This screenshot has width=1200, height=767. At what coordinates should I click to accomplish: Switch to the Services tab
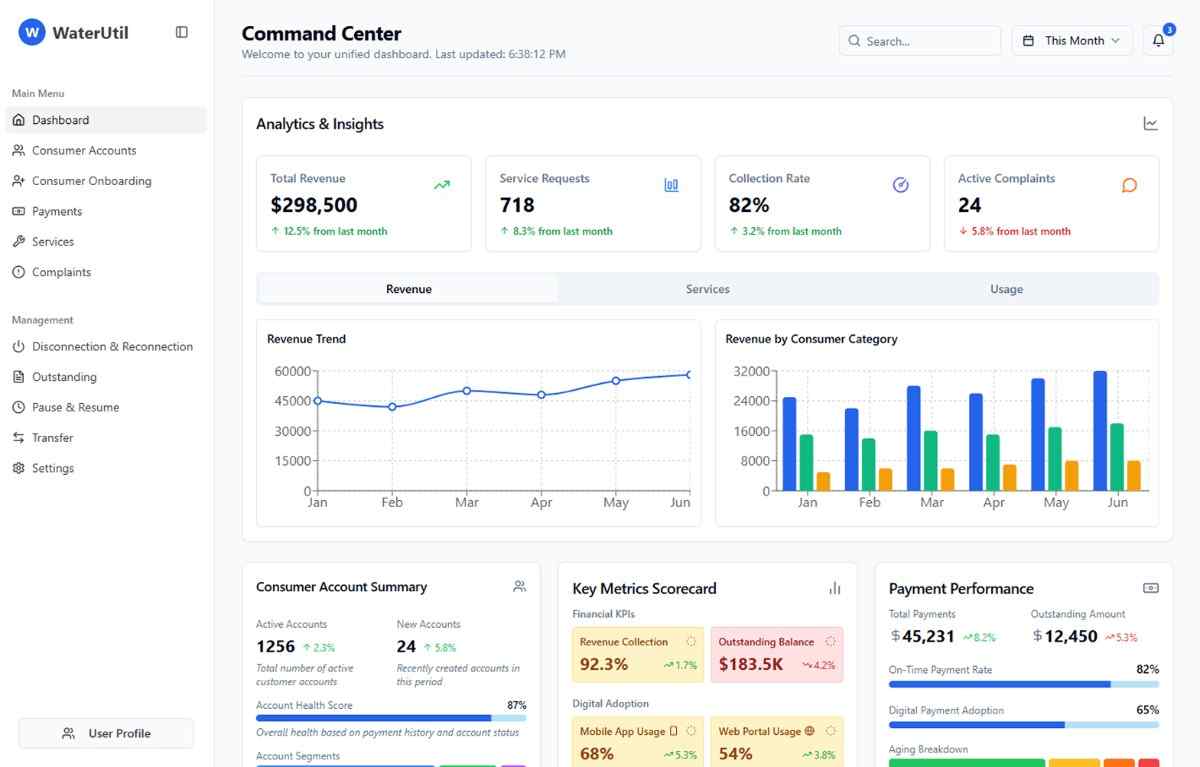707,288
